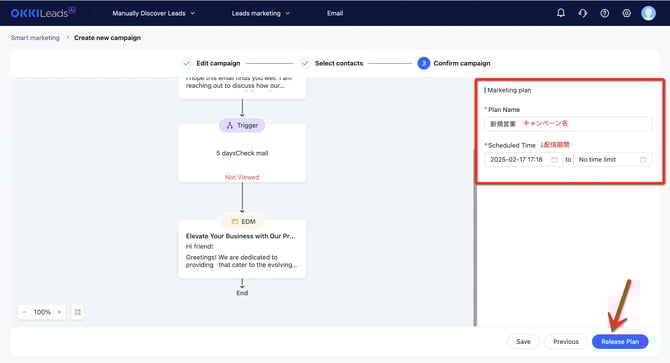Go to the Edit campaign step
This screenshot has width=670, height=363.
pyautogui.click(x=211, y=63)
